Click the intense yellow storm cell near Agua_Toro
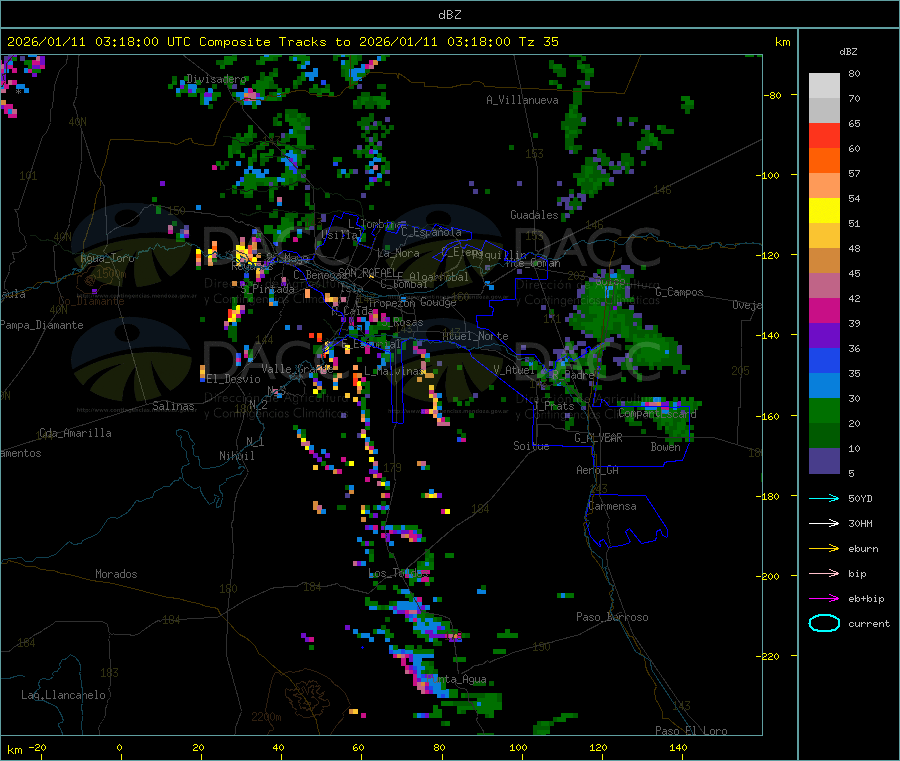Screen dimensions: 900x761 click(247, 253)
